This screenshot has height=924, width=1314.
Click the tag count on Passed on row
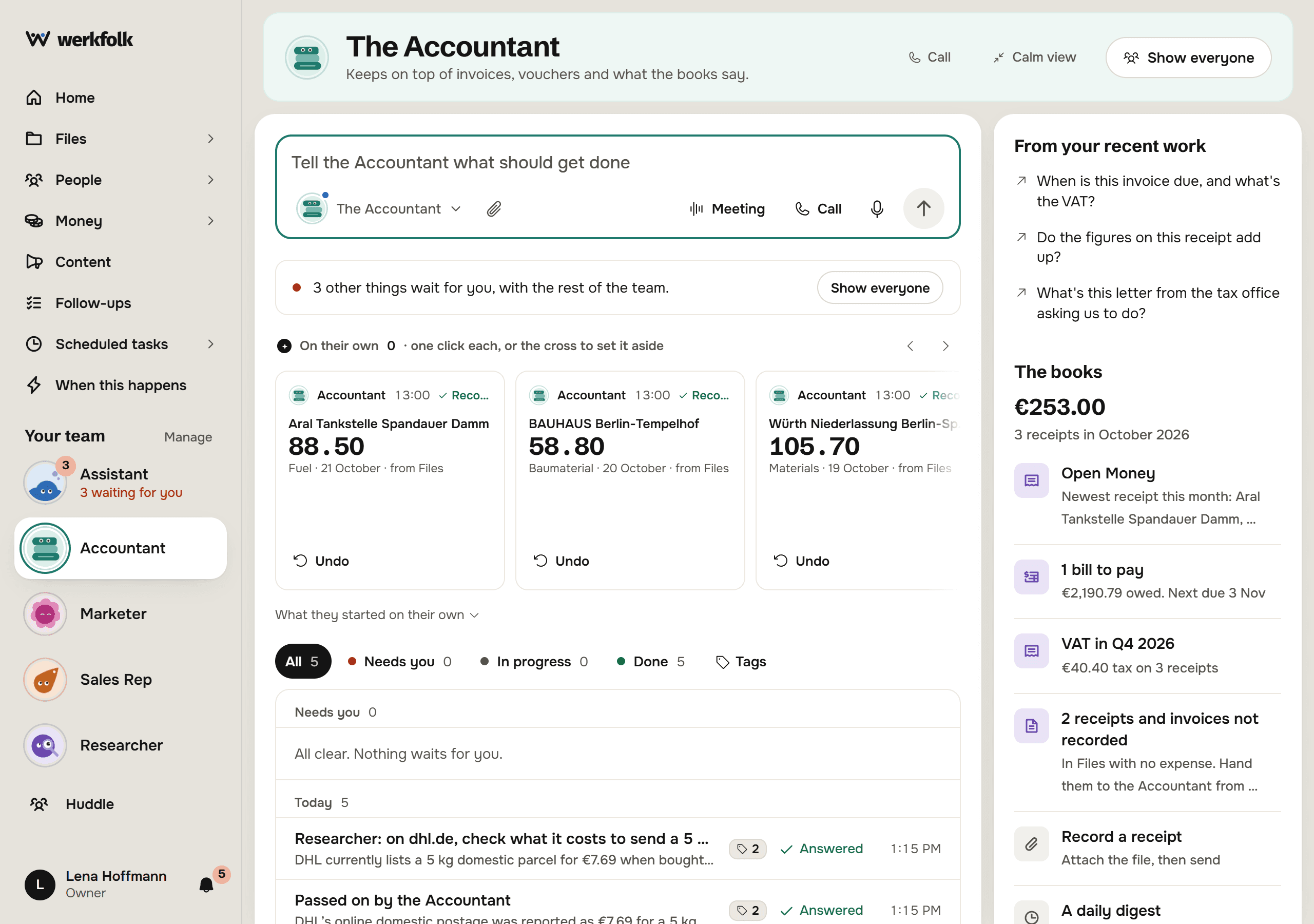coord(747,910)
